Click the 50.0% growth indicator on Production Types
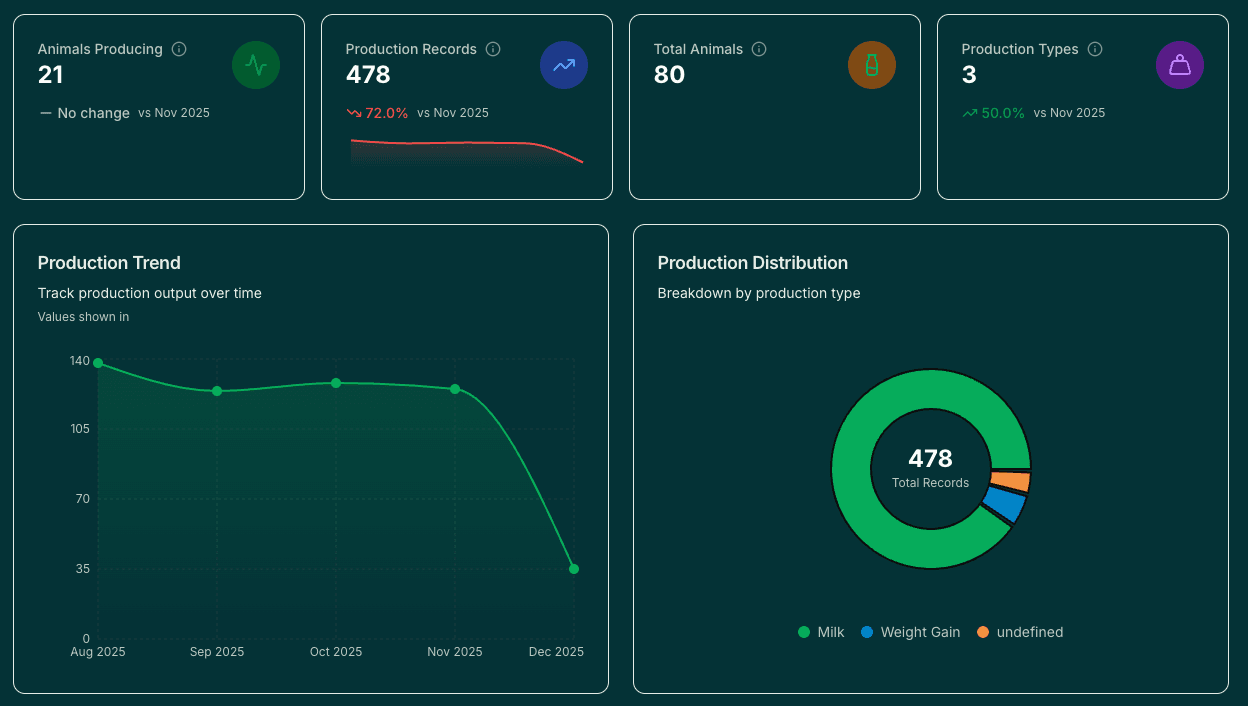The width and height of the screenshot is (1248, 706). (992, 112)
